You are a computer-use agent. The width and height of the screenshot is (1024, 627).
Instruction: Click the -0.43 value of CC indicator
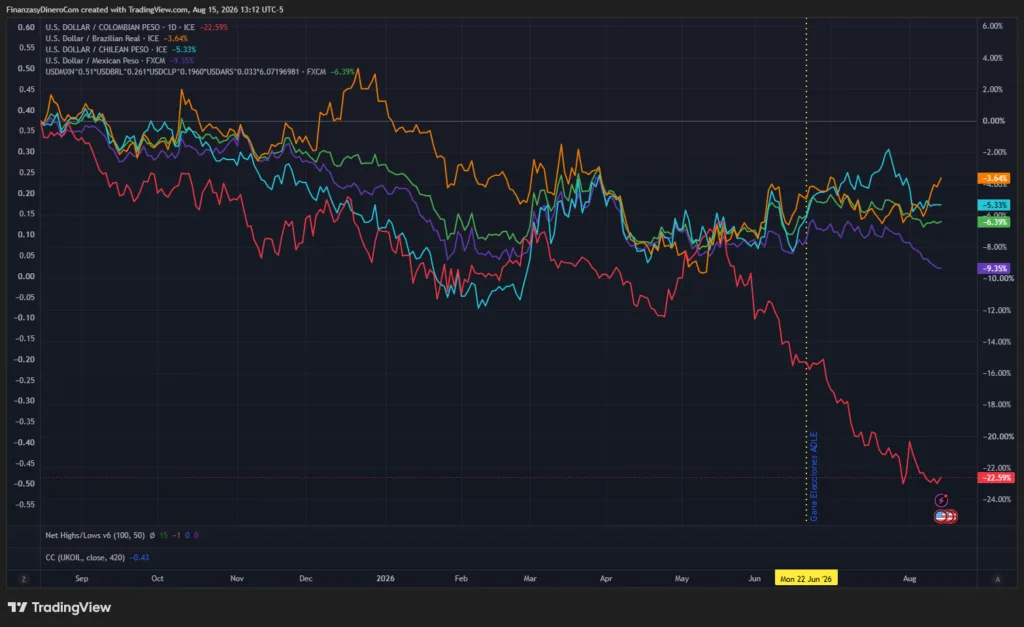click(x=140, y=558)
